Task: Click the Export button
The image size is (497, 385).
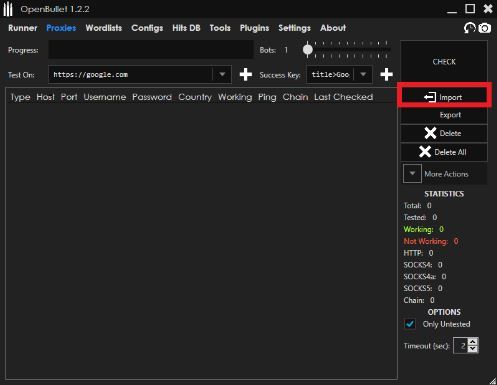Action: coord(444,115)
